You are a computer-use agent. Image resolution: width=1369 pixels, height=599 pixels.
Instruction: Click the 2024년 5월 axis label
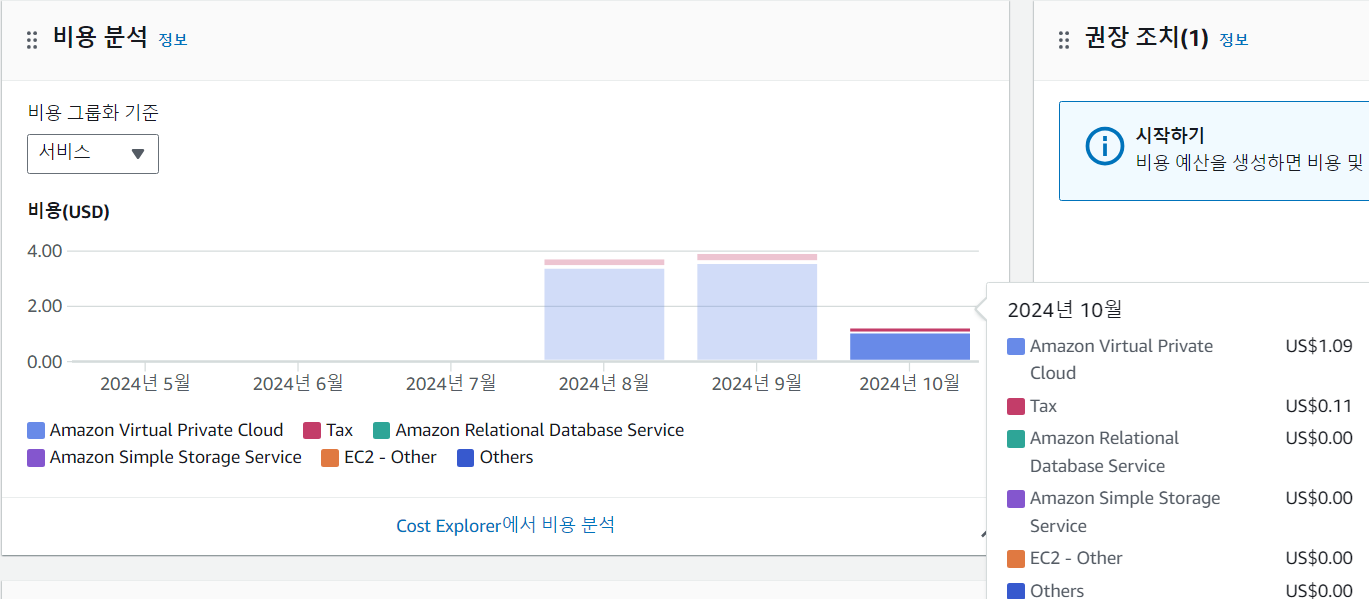145,383
